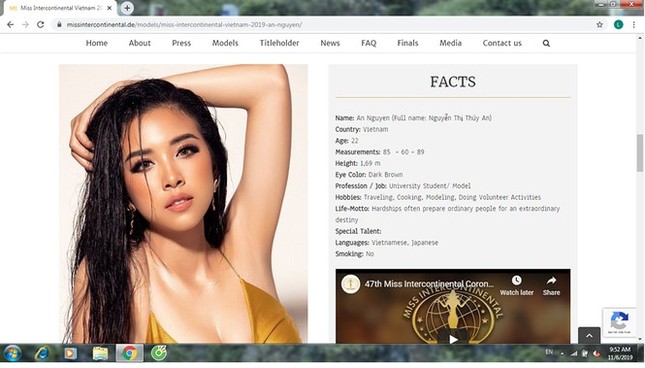Go to the FAQ page
The width and height of the screenshot is (645, 368).
(369, 43)
